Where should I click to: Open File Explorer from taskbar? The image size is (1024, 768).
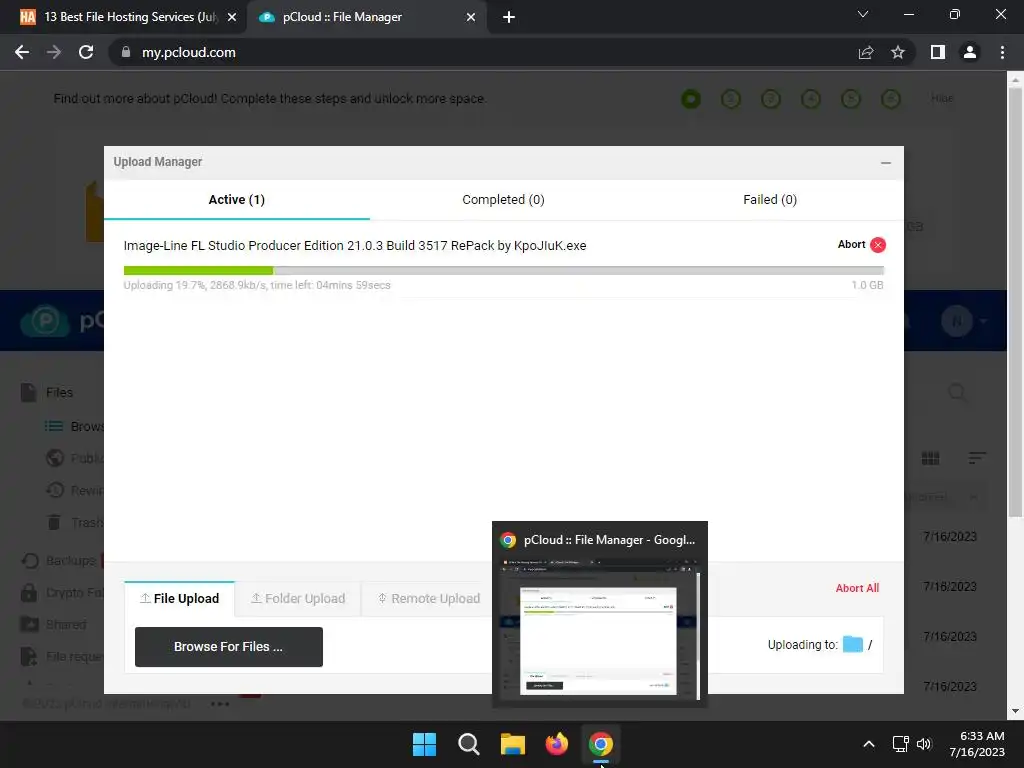point(513,744)
